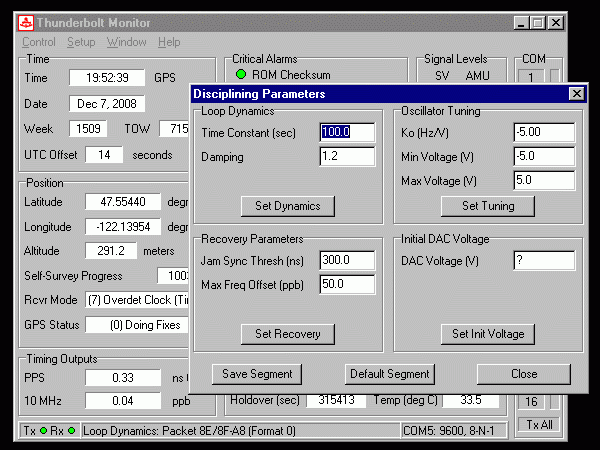Click the Longitude value -122.13954
The width and height of the screenshot is (600, 450).
pos(123,227)
